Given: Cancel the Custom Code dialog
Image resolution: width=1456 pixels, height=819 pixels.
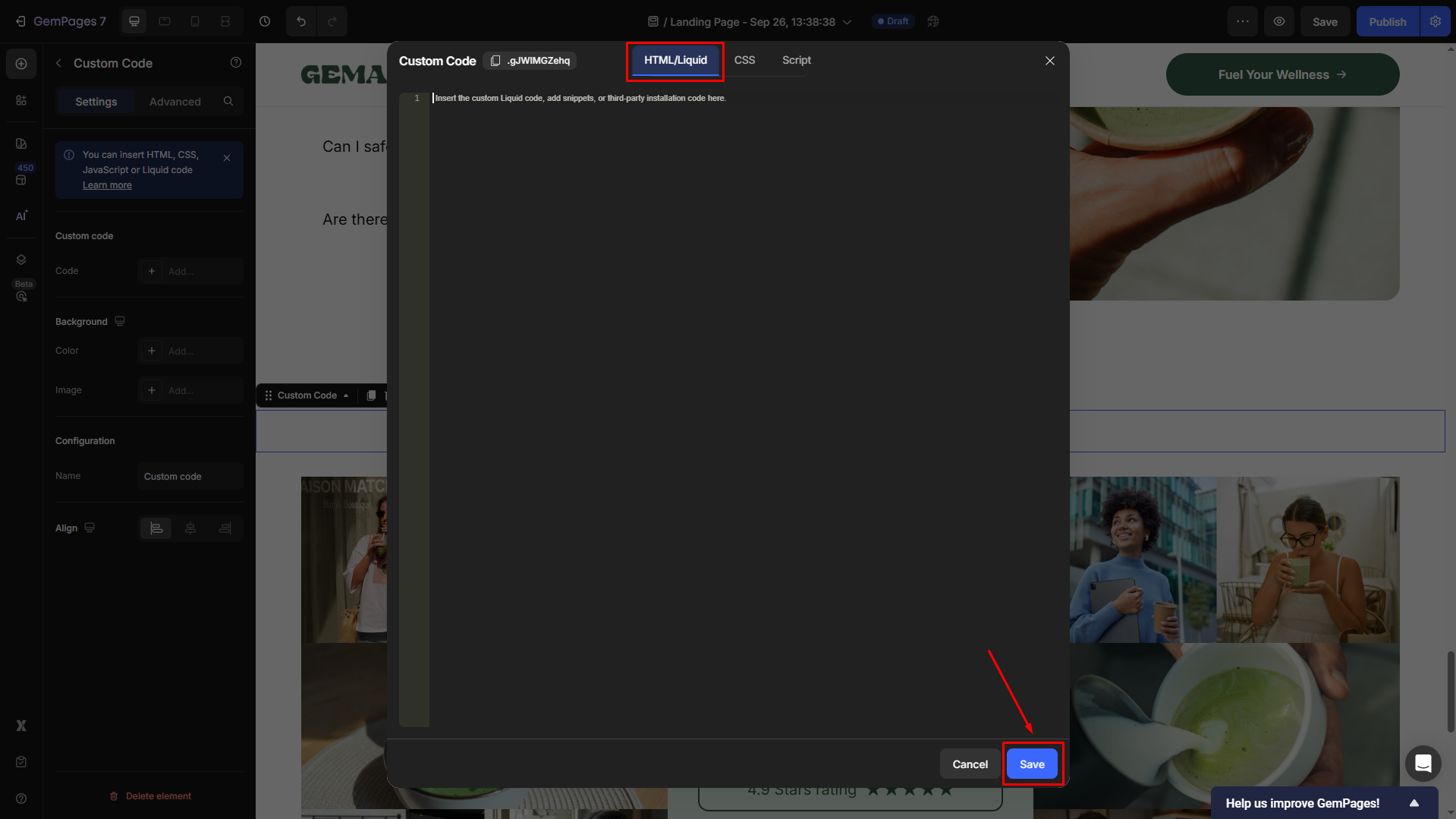Looking at the screenshot, I should (x=970, y=764).
